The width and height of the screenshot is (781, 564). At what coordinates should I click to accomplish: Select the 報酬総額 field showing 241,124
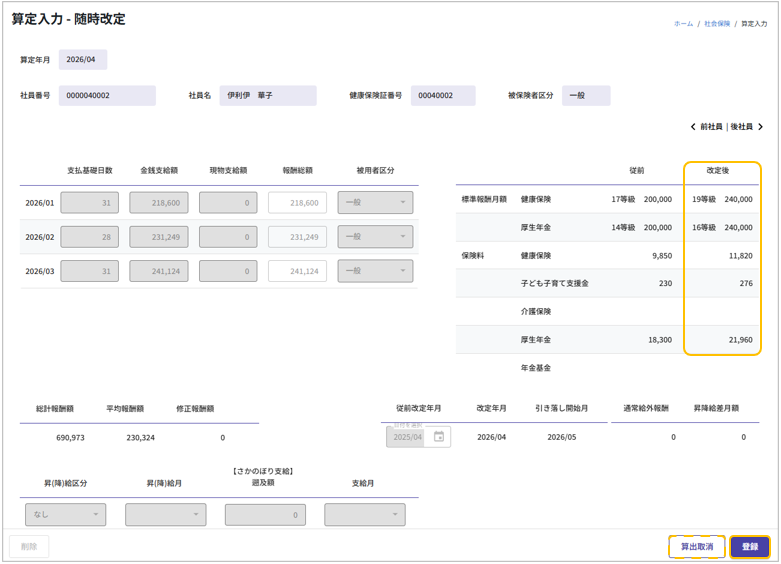pyautogui.click(x=297, y=271)
